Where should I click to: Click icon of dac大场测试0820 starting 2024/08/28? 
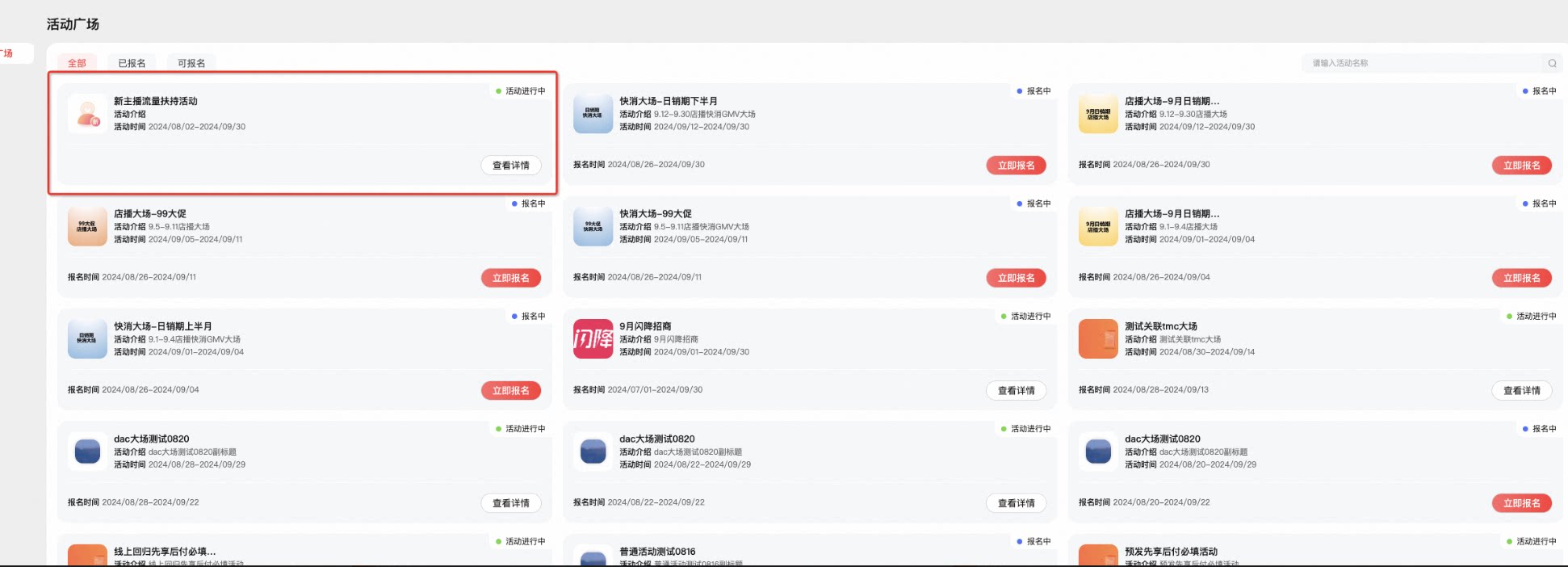pos(87,451)
